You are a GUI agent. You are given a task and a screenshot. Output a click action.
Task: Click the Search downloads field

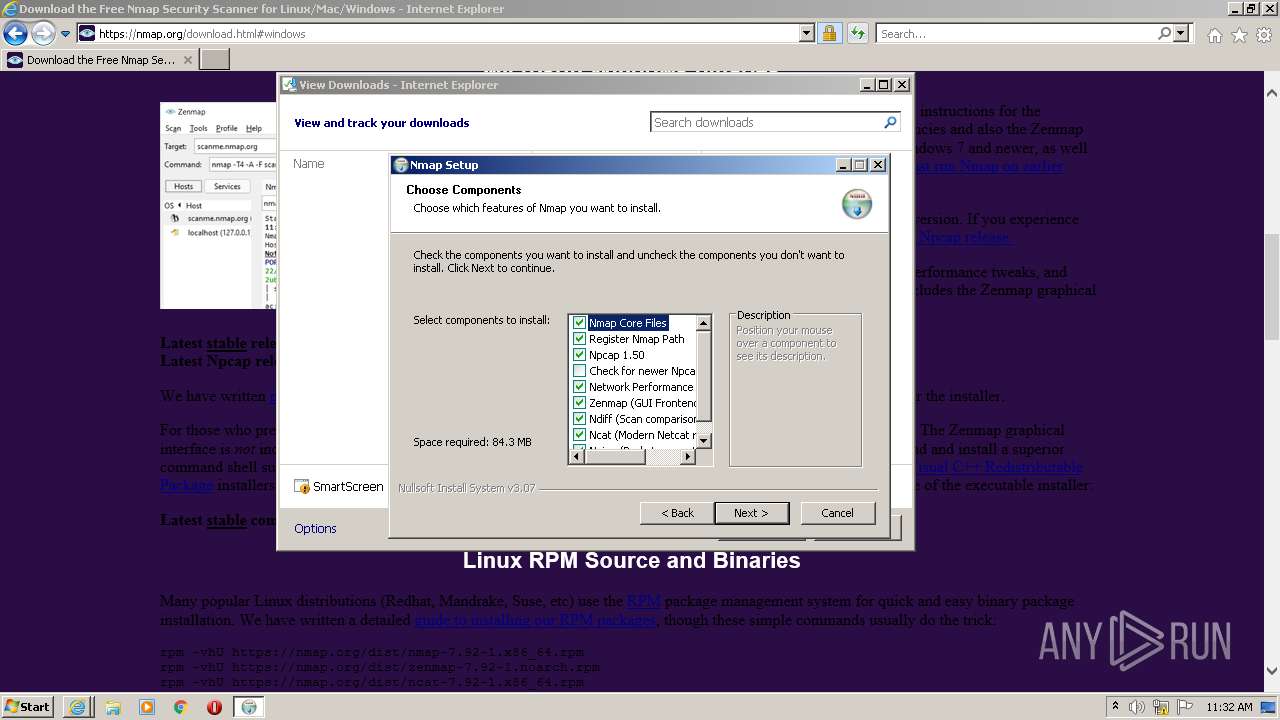click(766, 122)
